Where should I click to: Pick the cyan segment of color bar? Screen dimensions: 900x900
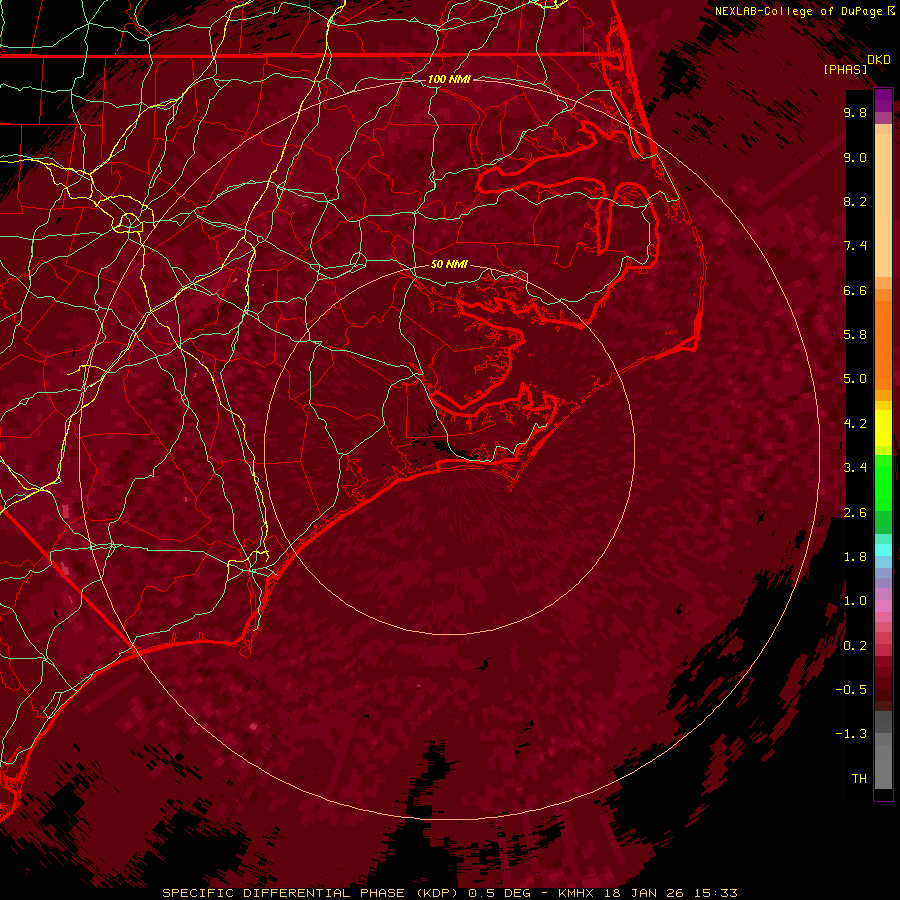click(883, 550)
